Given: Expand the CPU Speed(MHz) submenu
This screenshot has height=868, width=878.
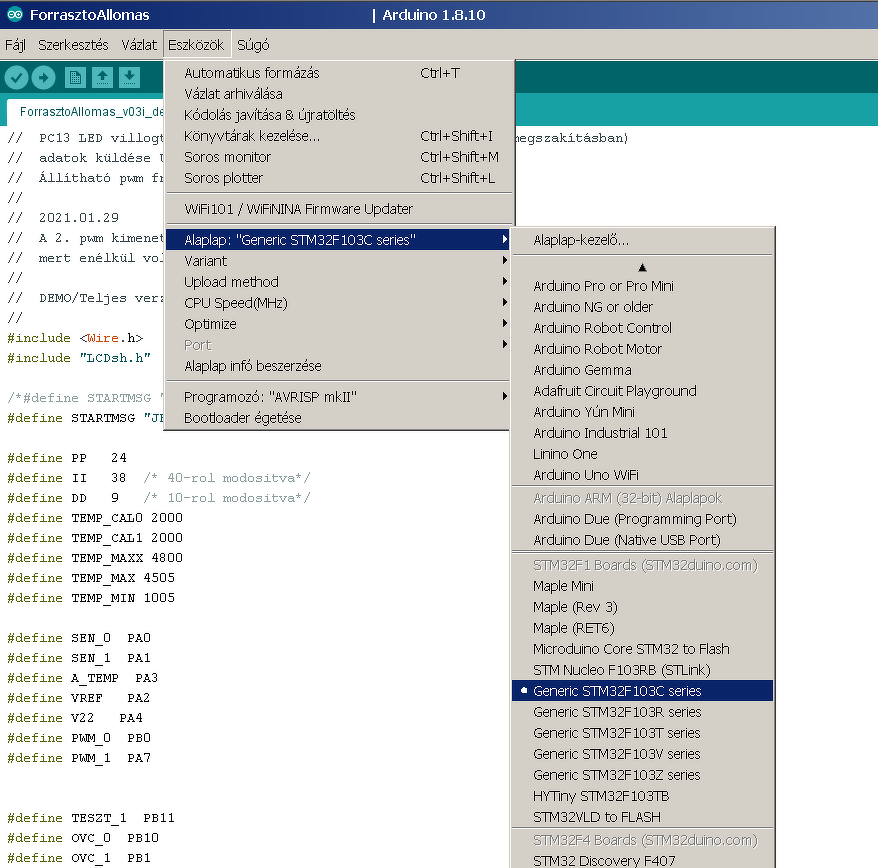Looking at the screenshot, I should [338, 303].
